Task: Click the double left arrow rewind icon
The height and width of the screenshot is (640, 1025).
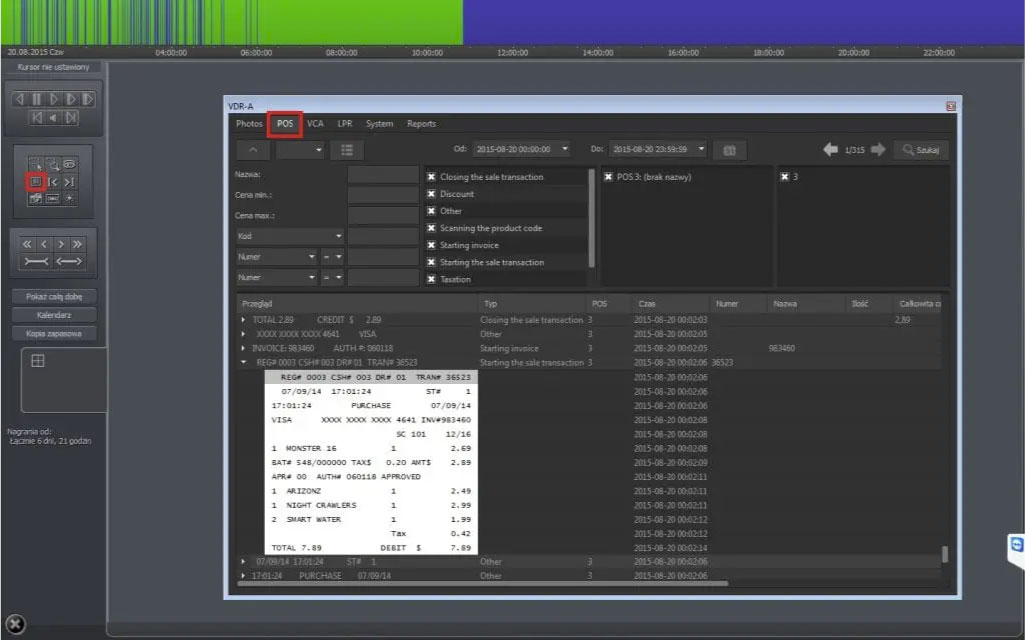Action: coord(28,244)
